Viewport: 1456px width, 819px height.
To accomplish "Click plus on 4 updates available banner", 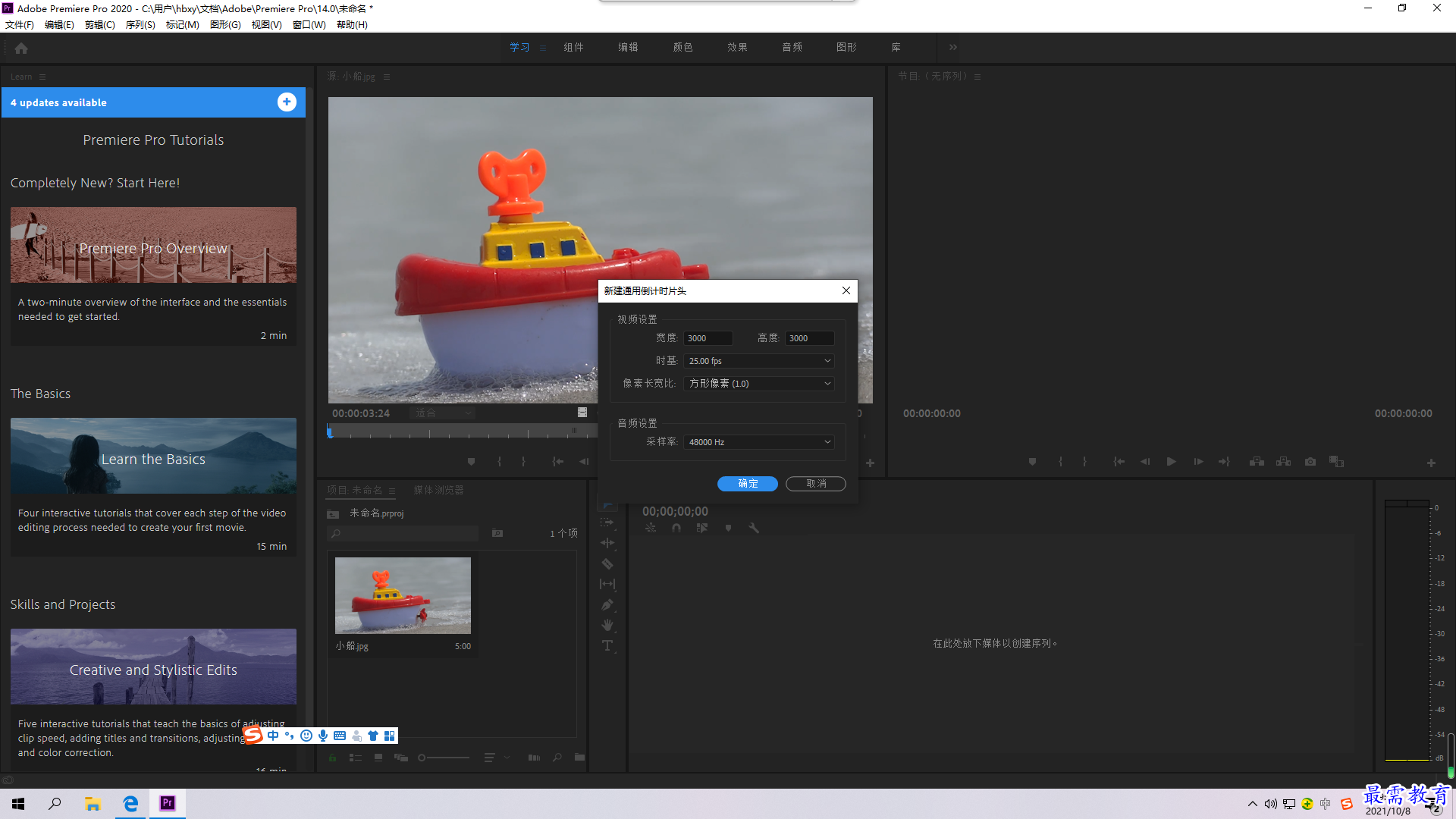I will pos(287,102).
